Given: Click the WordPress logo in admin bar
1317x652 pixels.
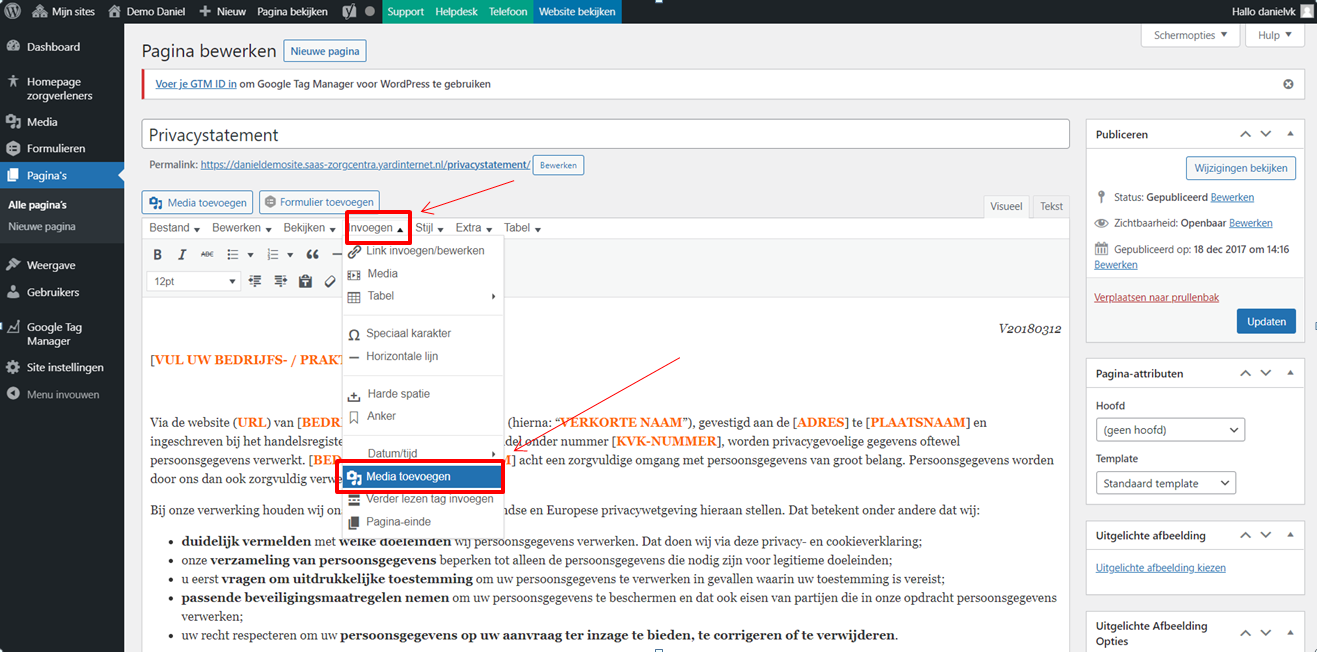Looking at the screenshot, I should tap(13, 11).
